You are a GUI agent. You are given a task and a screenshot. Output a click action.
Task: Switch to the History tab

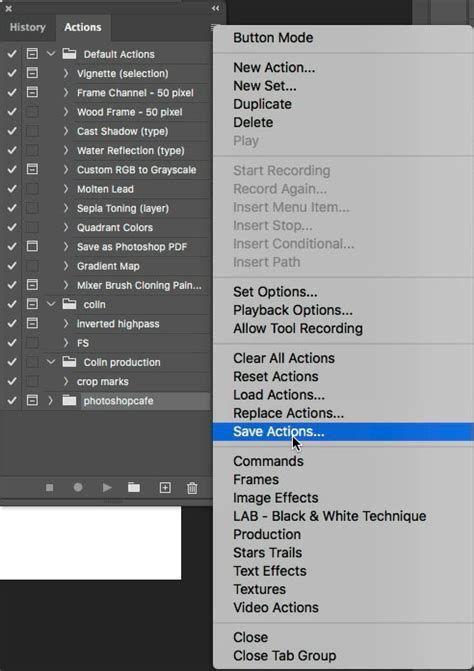(27, 27)
